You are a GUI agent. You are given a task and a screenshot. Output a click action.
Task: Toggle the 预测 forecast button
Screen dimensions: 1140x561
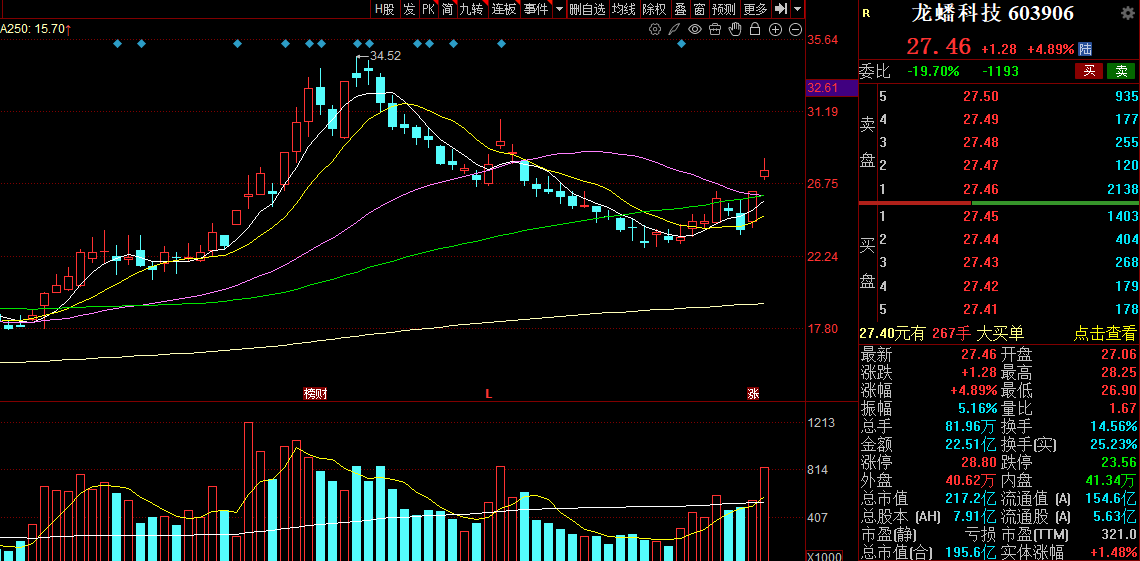tap(723, 9)
